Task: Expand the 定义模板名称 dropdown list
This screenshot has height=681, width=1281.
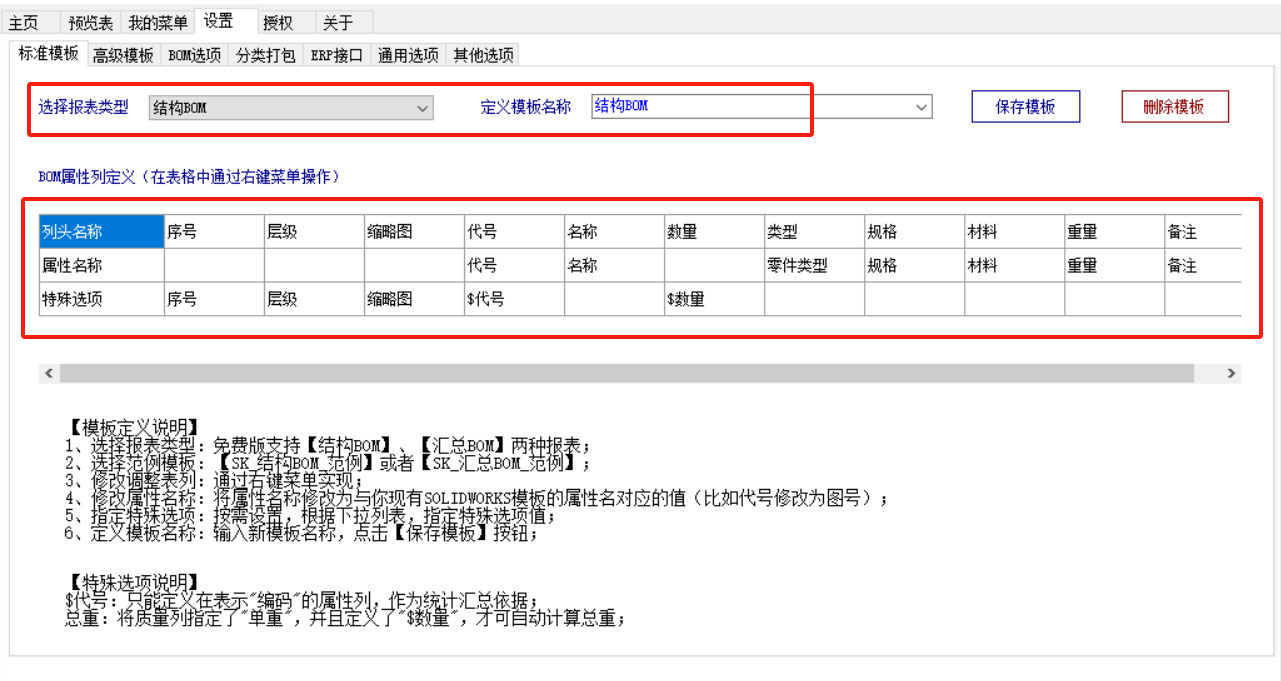Action: [922, 106]
